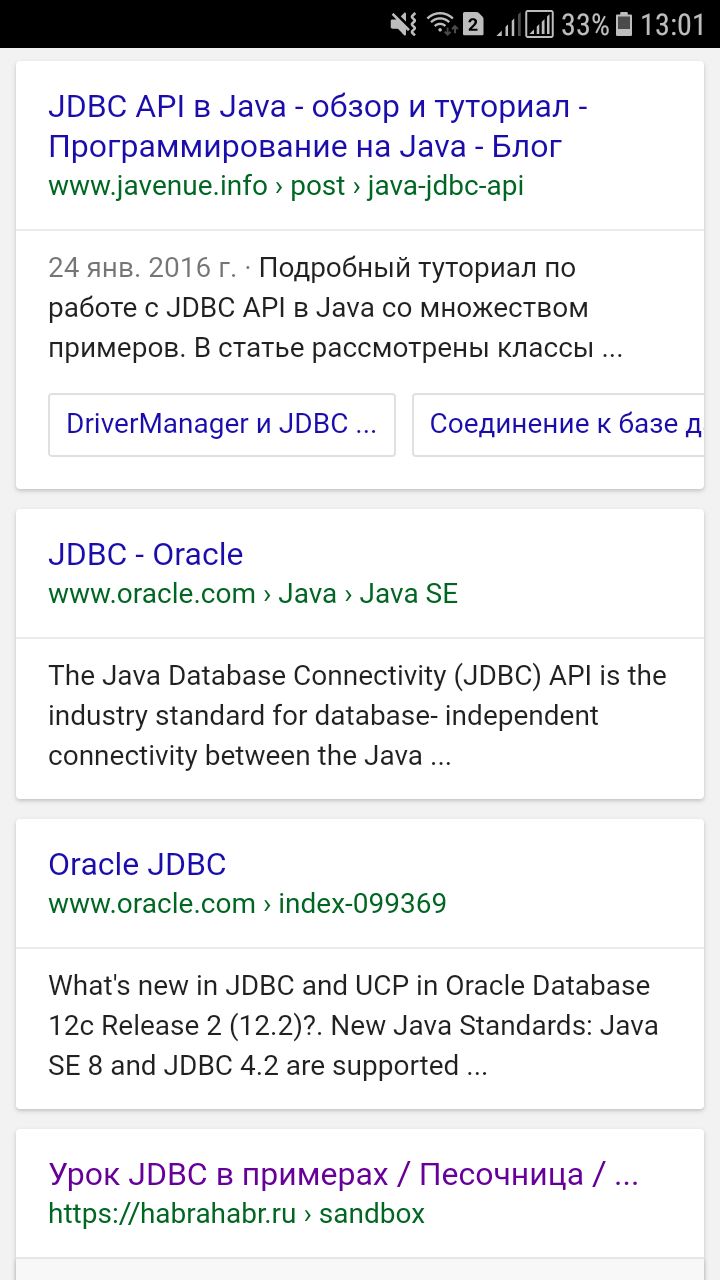The height and width of the screenshot is (1280, 720).
Task: Open the Oracle JDBC result title
Action: pos(137,864)
